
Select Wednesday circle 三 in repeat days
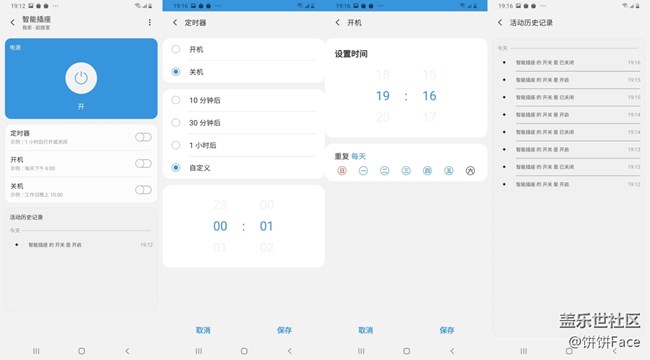click(x=406, y=170)
